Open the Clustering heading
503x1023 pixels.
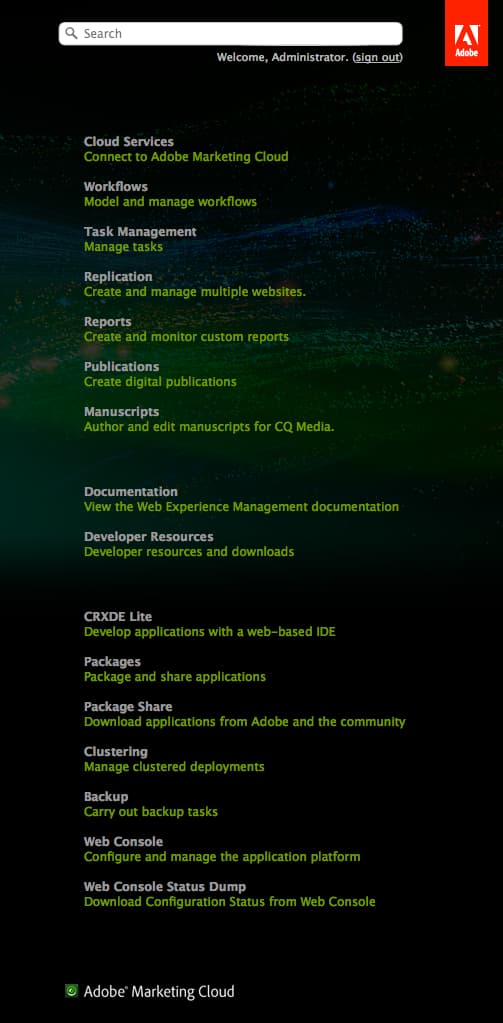click(x=115, y=752)
